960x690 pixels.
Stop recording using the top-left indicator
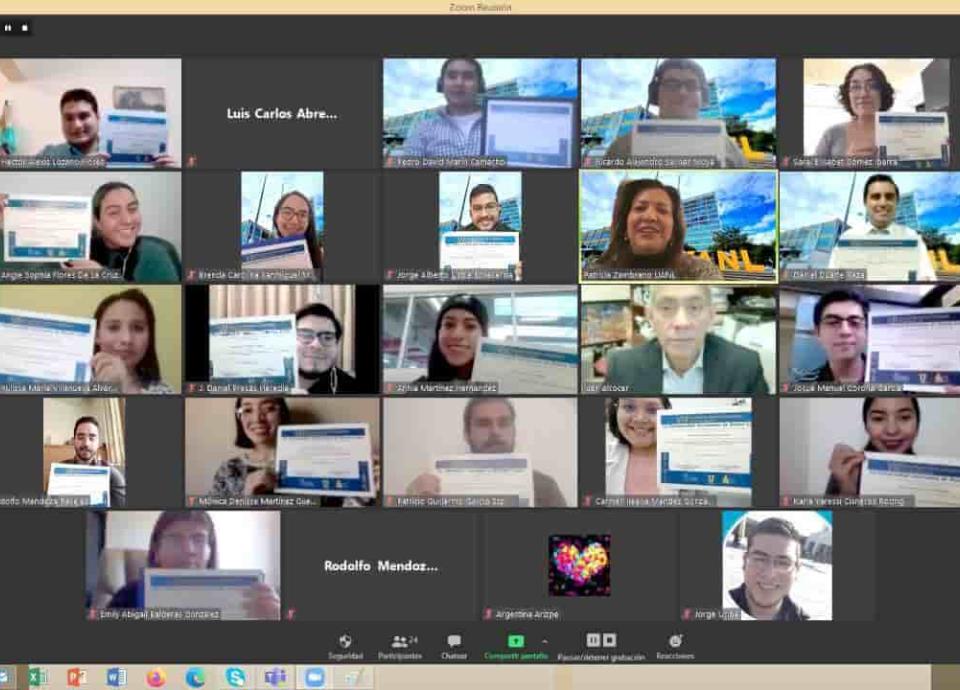[x=24, y=28]
